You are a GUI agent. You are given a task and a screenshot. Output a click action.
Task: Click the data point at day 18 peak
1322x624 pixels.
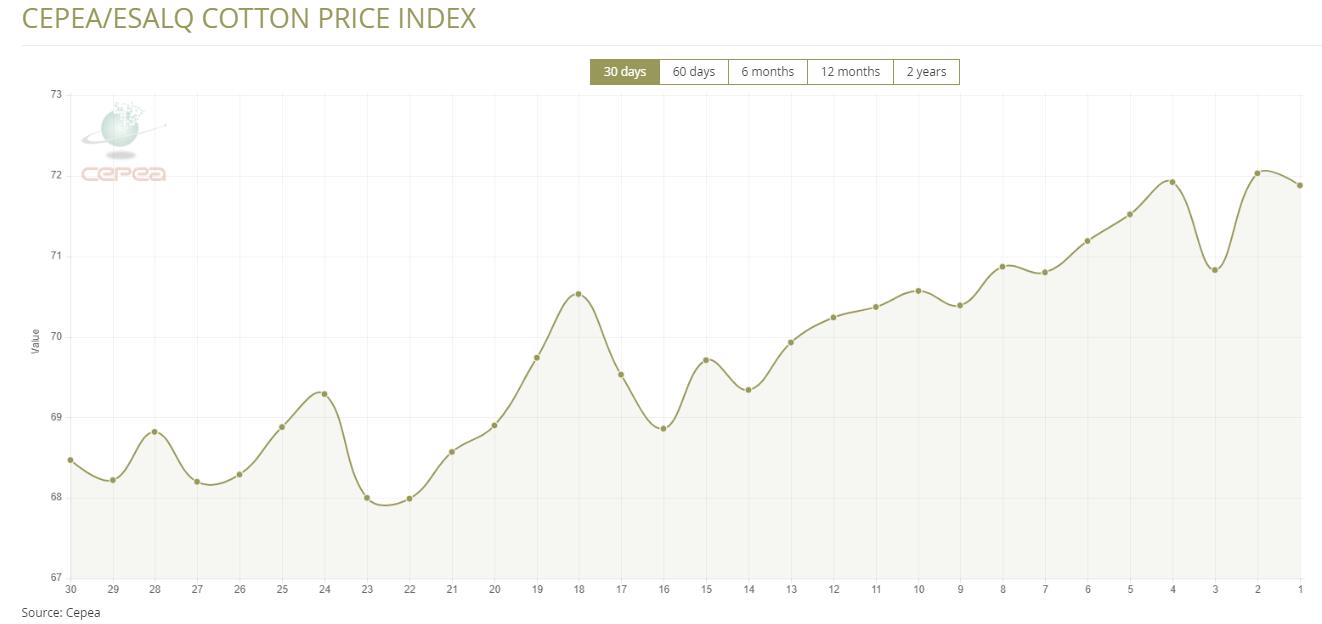pos(579,294)
